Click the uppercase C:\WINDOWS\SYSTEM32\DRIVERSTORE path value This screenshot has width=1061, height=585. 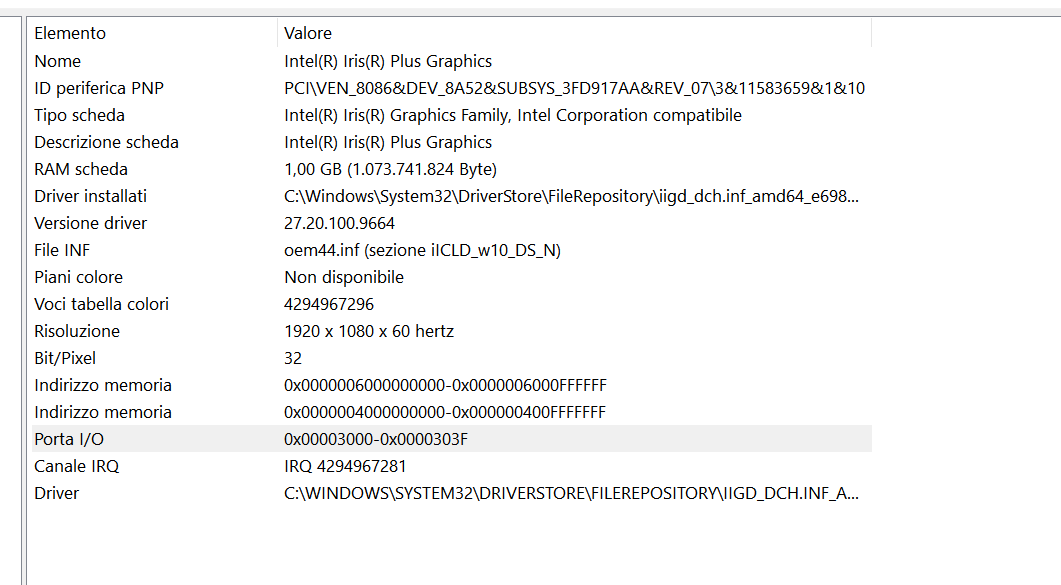click(x=572, y=494)
